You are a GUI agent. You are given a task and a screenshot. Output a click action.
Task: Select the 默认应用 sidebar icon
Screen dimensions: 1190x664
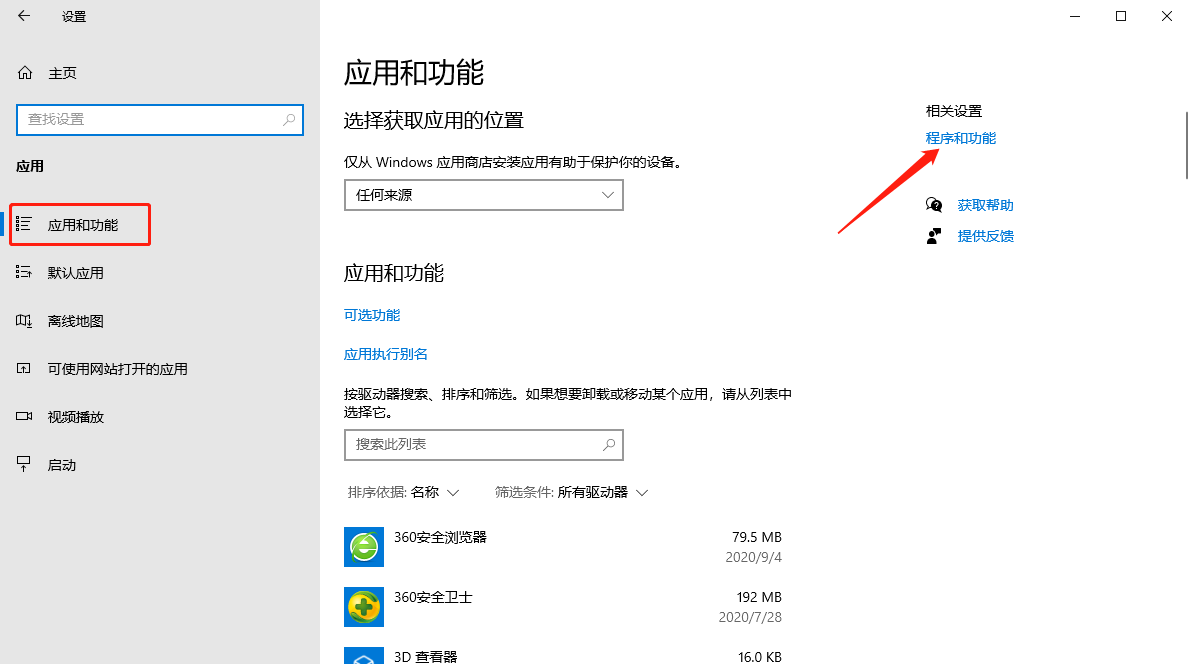point(23,272)
